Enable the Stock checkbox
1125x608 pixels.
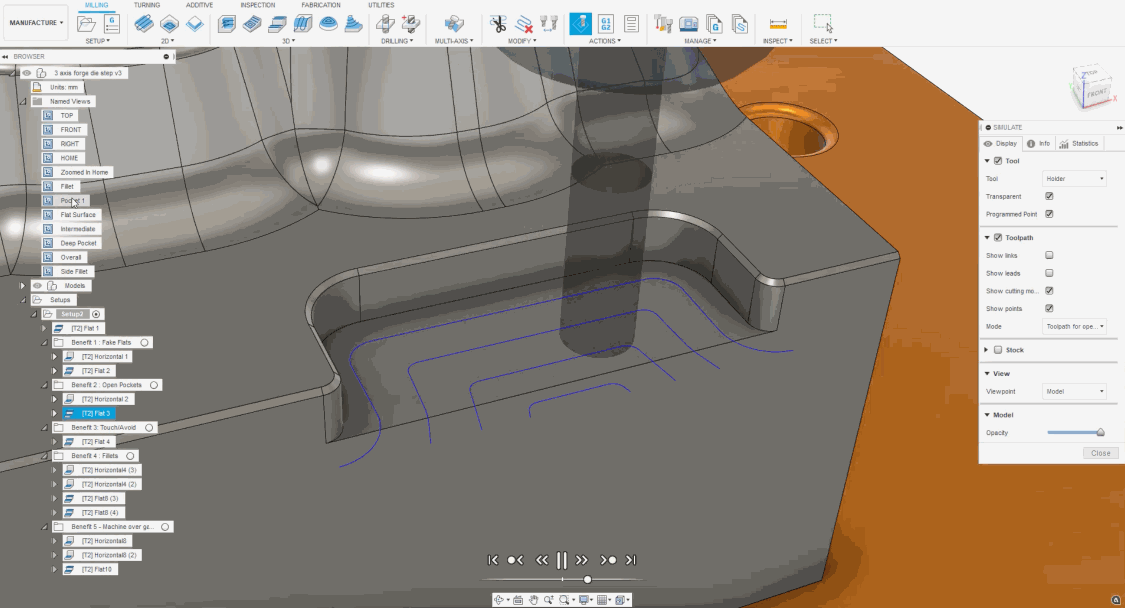pyautogui.click(x=997, y=350)
